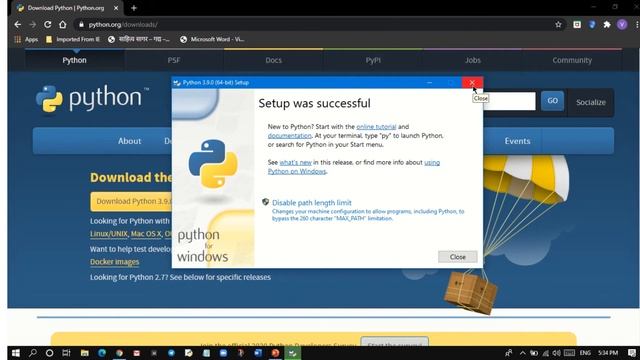Screen dimensions: 640x360
Task: Open Microsoft Edge from taskbar
Action: [x=102, y=353]
